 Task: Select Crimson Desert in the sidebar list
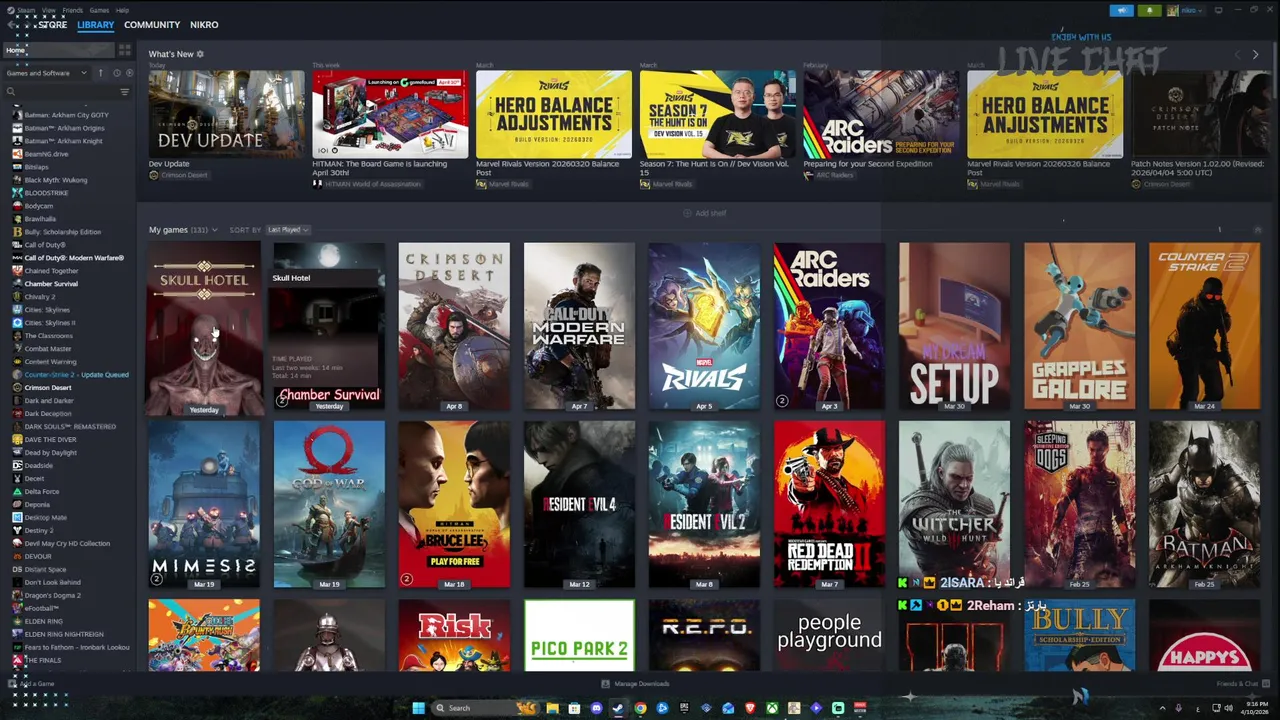(48, 388)
